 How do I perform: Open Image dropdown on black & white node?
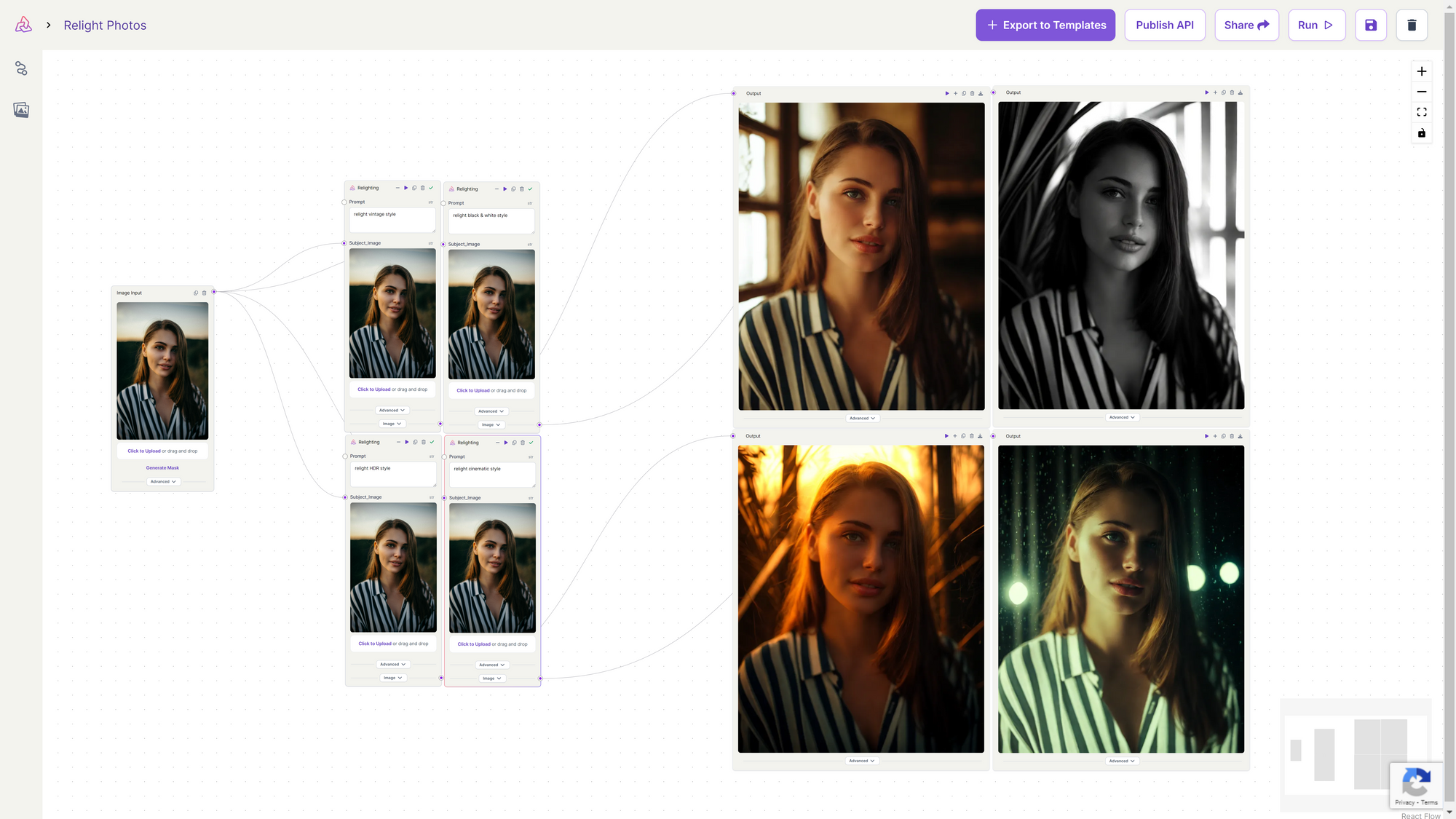tap(491, 425)
